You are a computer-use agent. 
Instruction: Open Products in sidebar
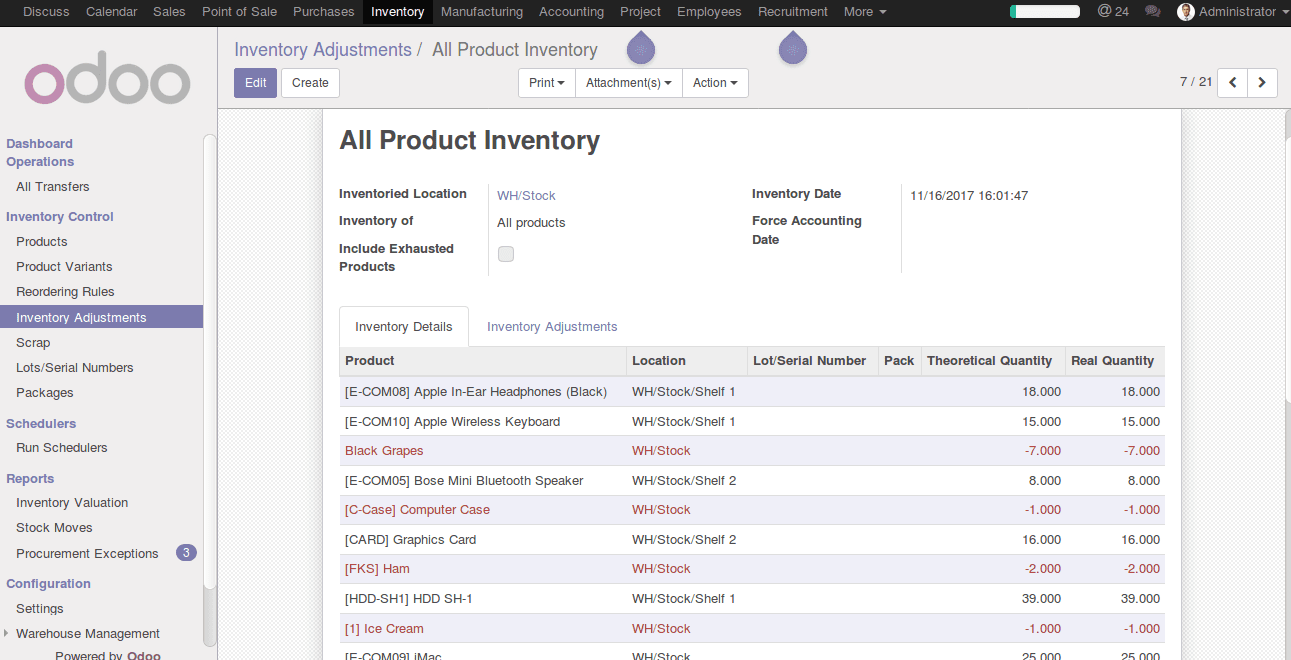click(42, 242)
